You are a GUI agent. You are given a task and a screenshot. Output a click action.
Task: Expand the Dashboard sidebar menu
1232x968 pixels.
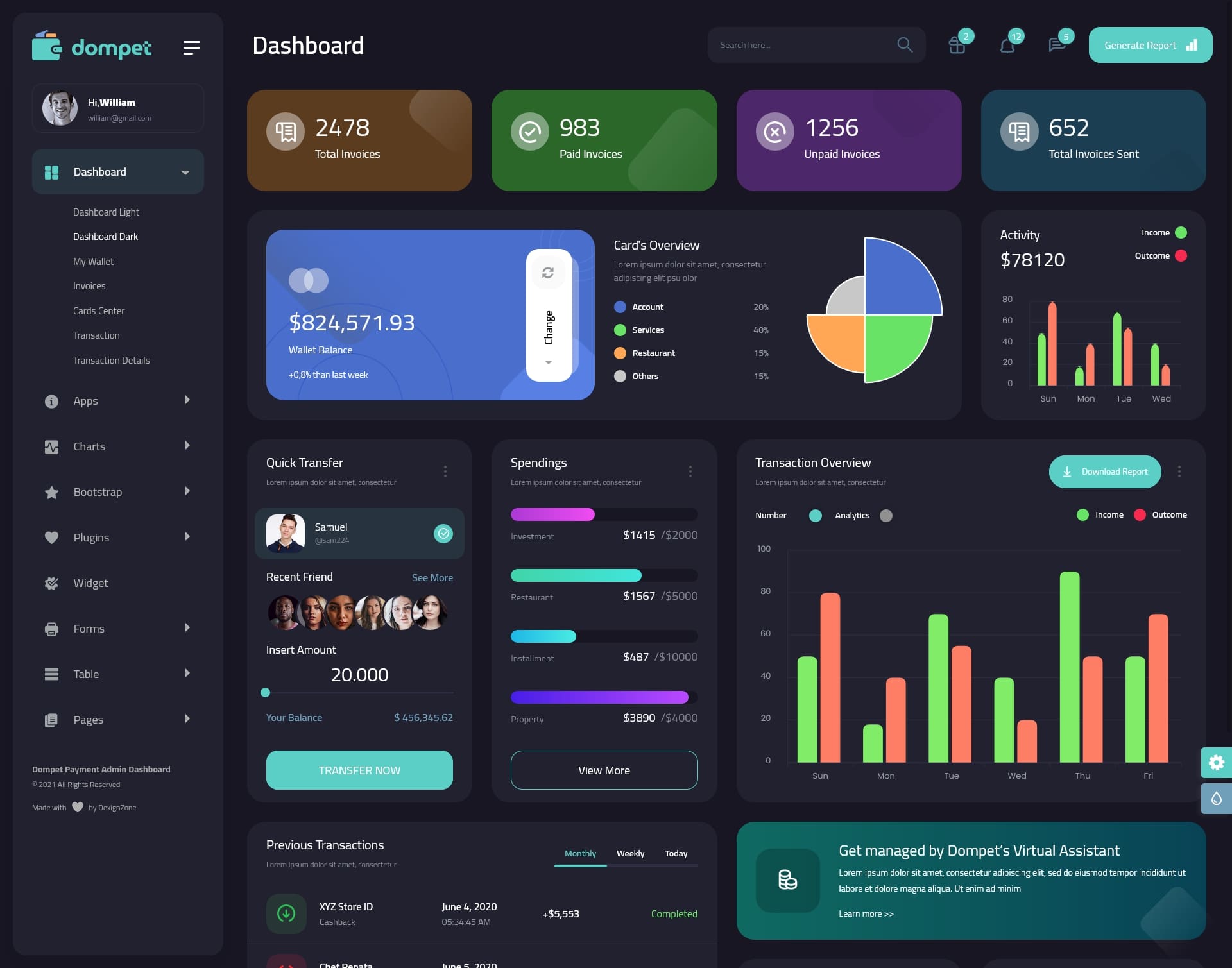coord(186,172)
